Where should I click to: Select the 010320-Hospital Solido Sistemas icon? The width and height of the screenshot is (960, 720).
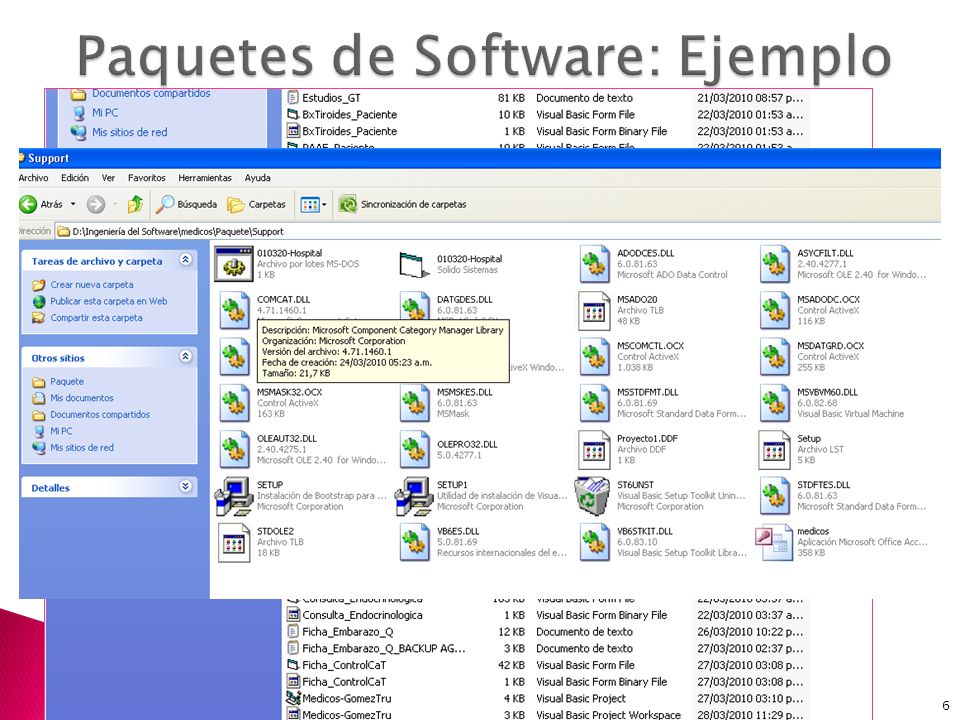click(x=414, y=264)
